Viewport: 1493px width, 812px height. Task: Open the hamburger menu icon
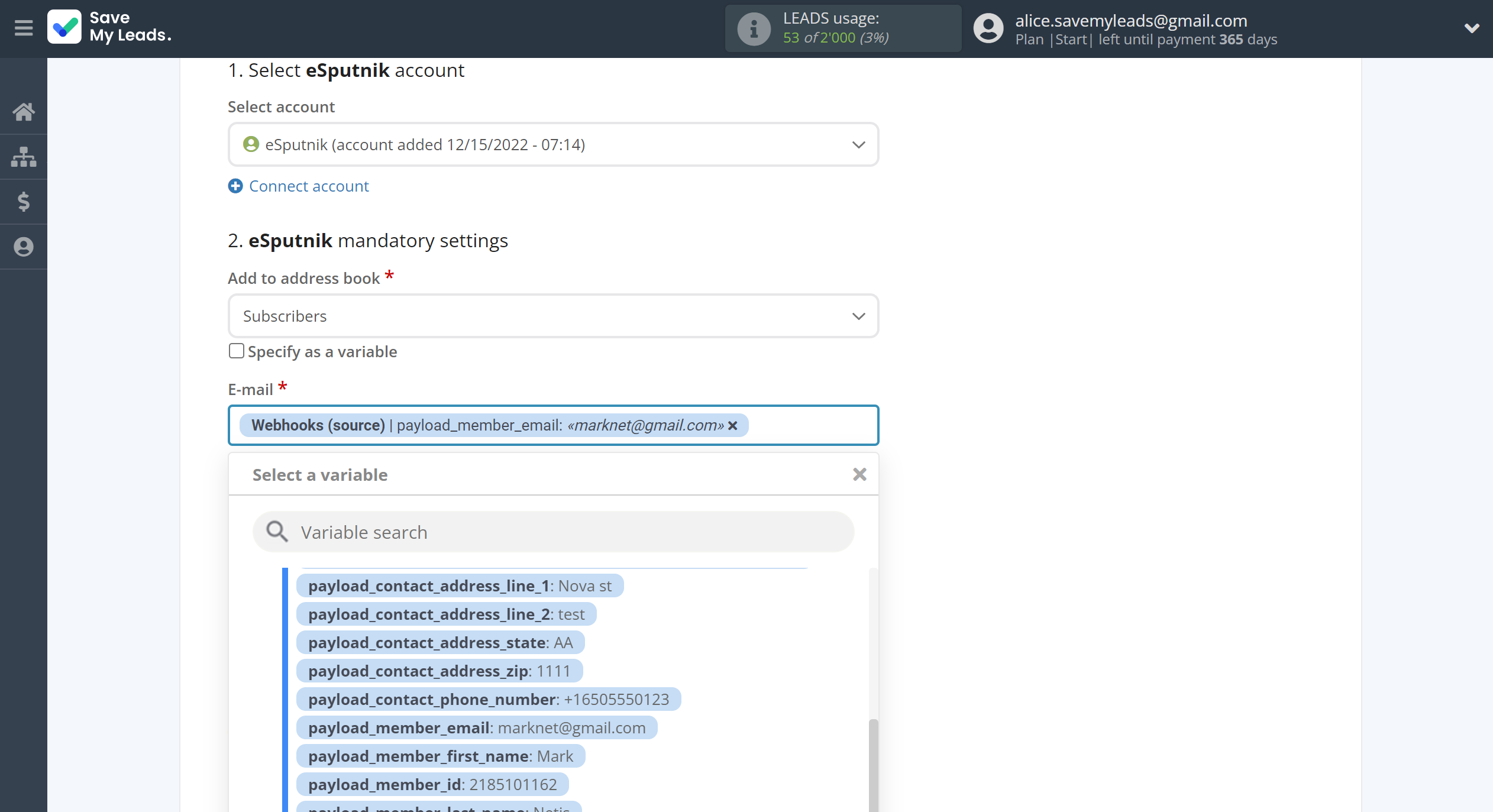tap(24, 28)
